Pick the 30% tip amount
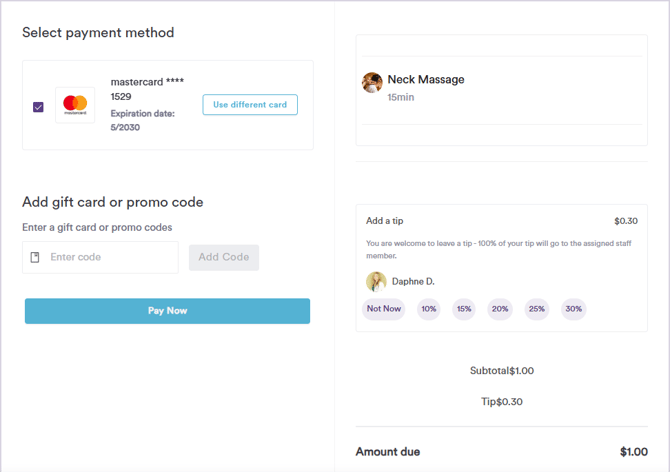This screenshot has width=670, height=472. [573, 309]
